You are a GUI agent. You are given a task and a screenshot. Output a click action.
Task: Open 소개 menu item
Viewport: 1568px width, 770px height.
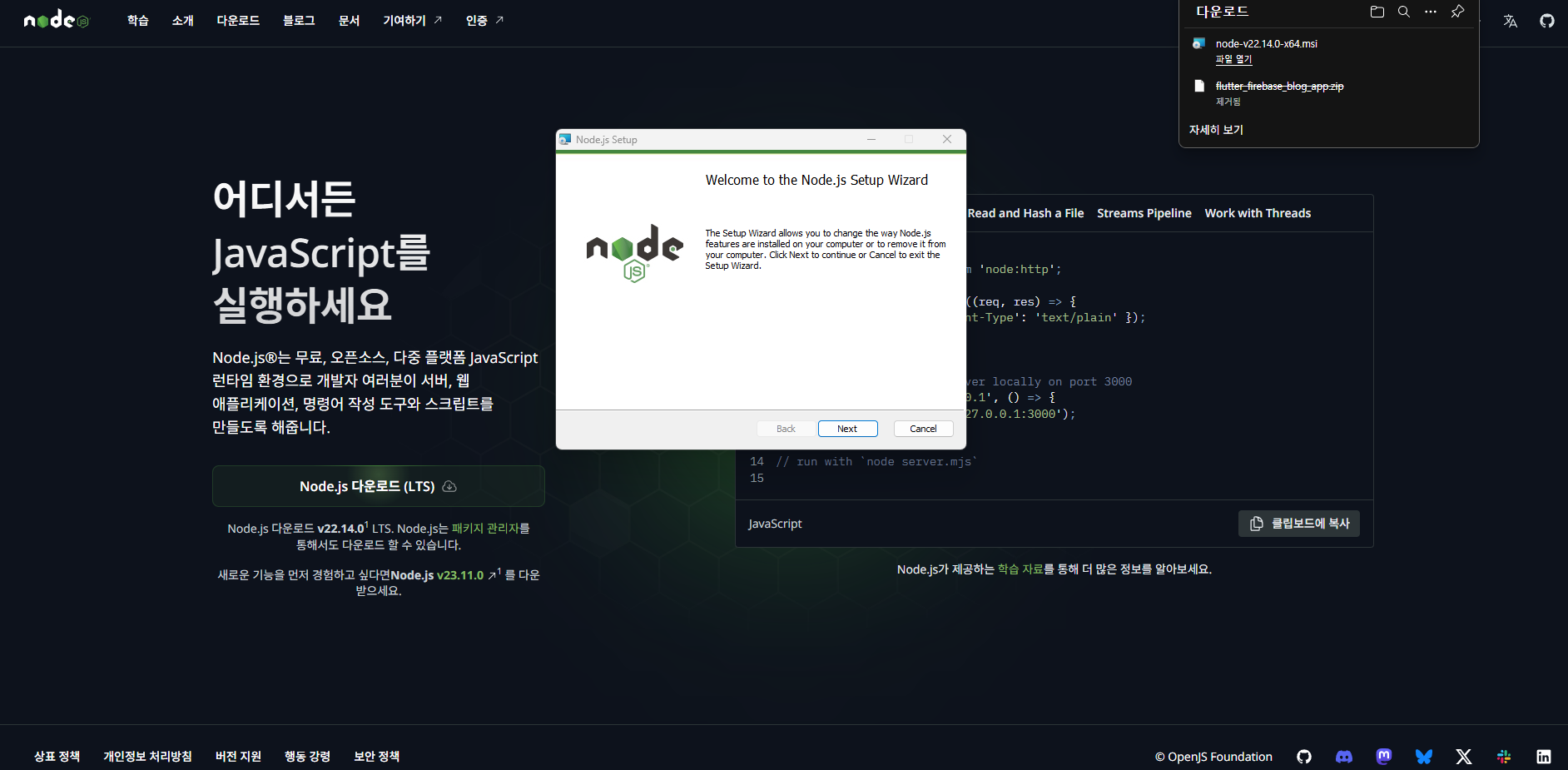pos(183,21)
